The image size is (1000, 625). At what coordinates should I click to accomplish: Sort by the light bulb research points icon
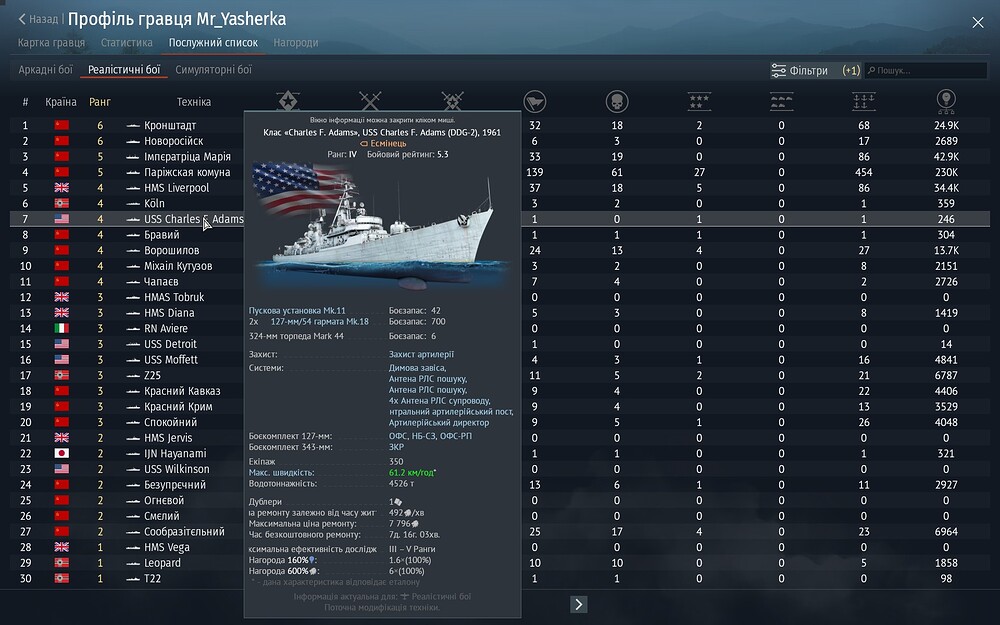946,101
